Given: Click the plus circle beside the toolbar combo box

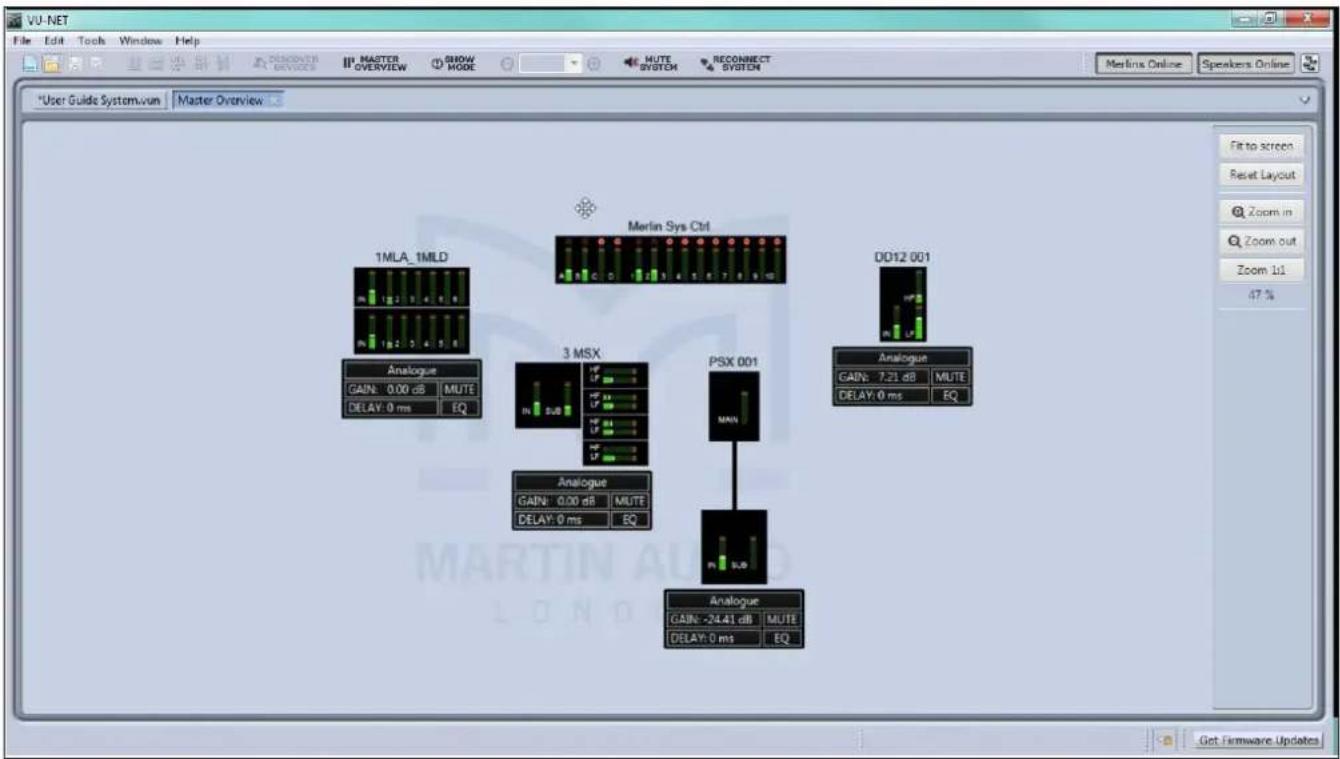Looking at the screenshot, I should (x=593, y=64).
